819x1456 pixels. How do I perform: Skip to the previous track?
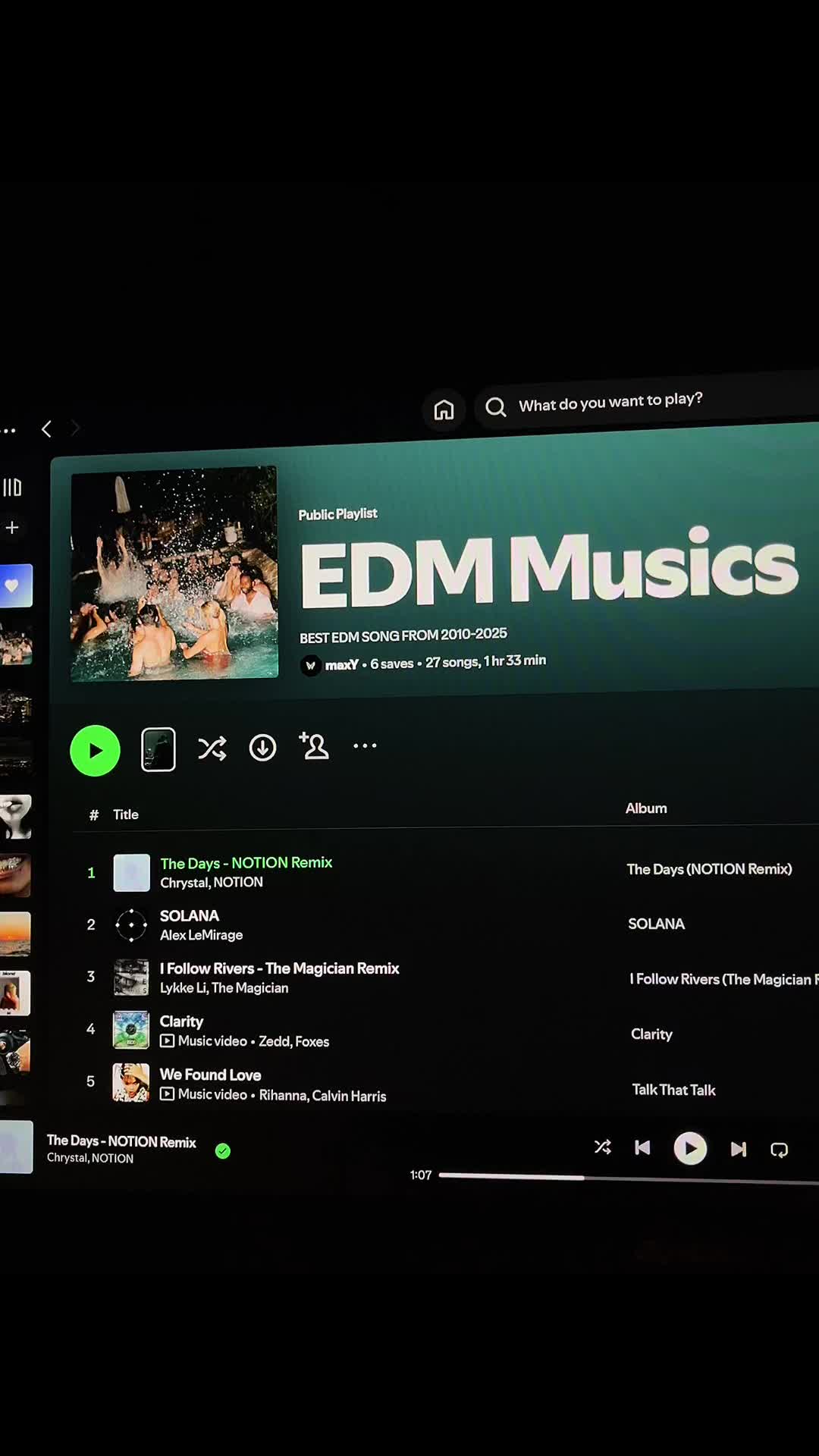[x=642, y=1147]
